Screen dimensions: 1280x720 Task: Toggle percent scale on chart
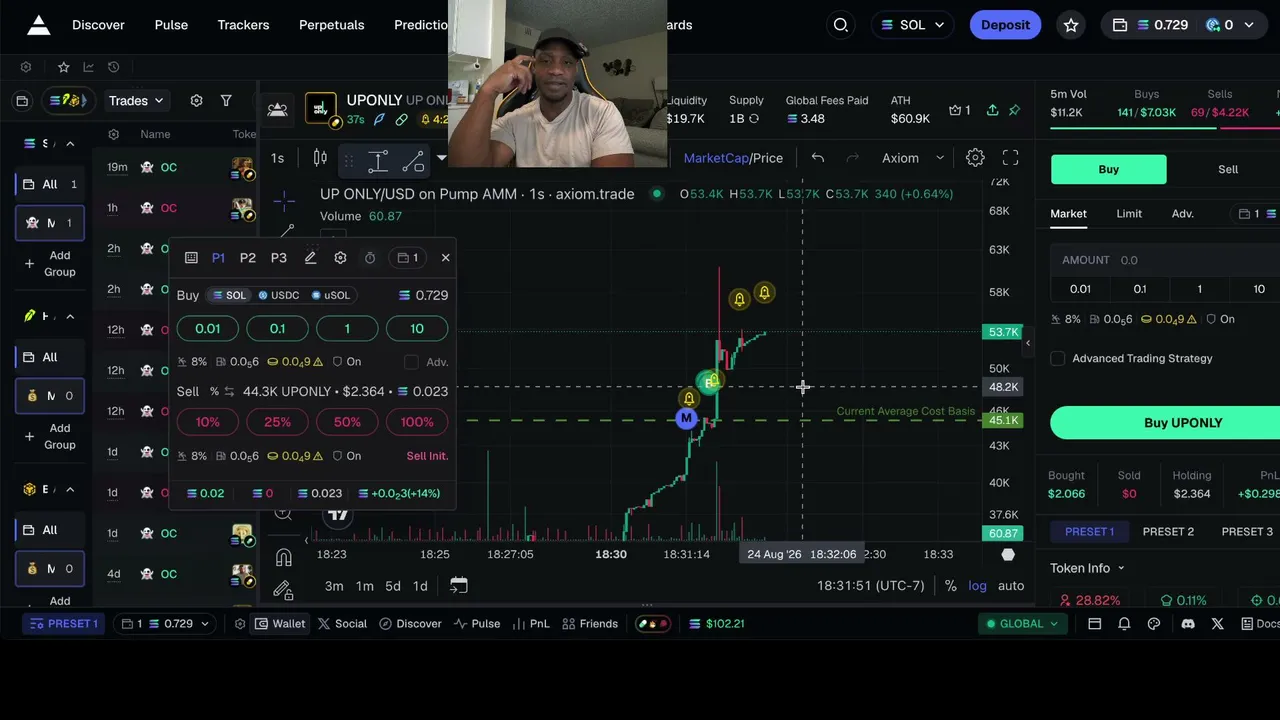[x=950, y=586]
